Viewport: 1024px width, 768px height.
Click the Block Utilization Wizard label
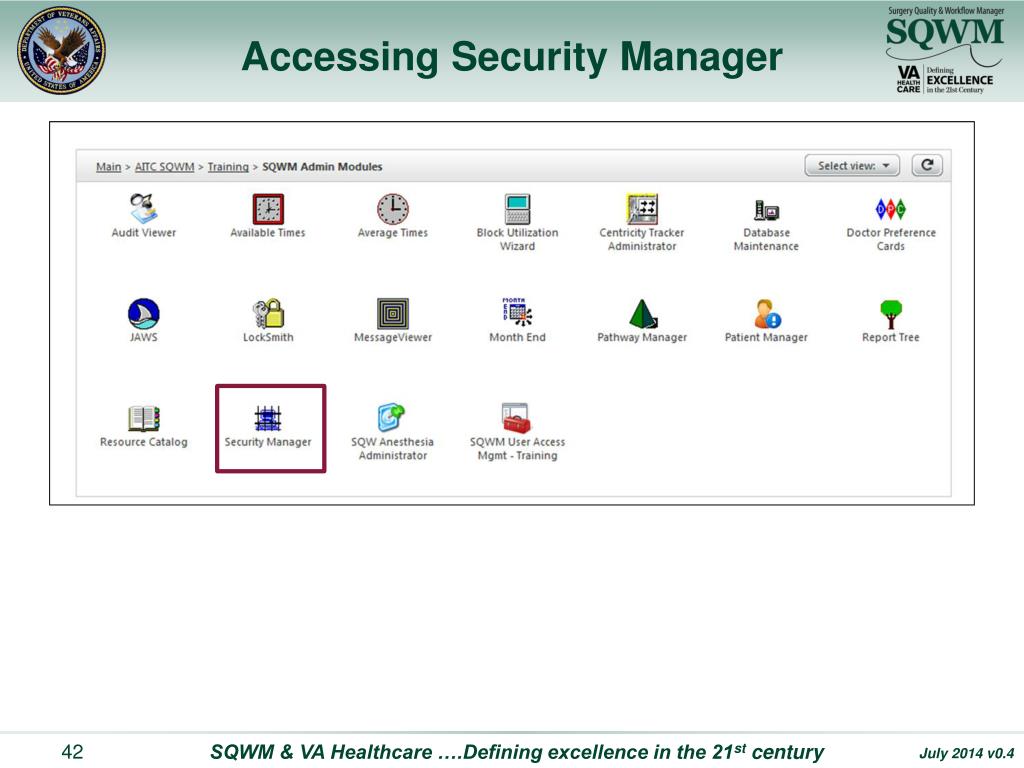pos(517,239)
